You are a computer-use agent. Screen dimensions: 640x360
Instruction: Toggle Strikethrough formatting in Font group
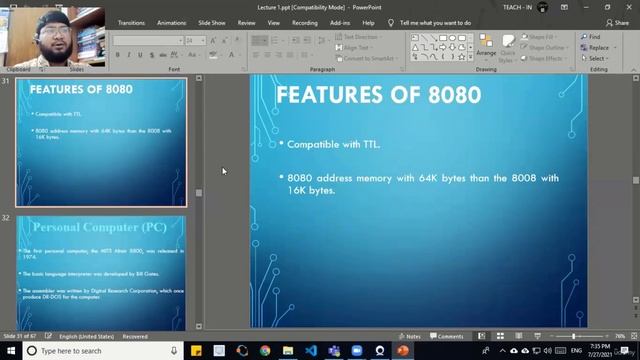(162, 55)
